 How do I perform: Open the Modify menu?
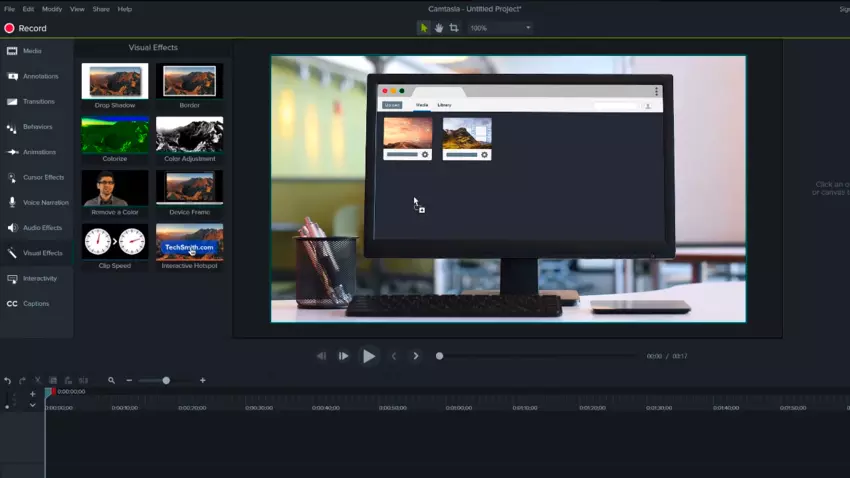click(52, 9)
